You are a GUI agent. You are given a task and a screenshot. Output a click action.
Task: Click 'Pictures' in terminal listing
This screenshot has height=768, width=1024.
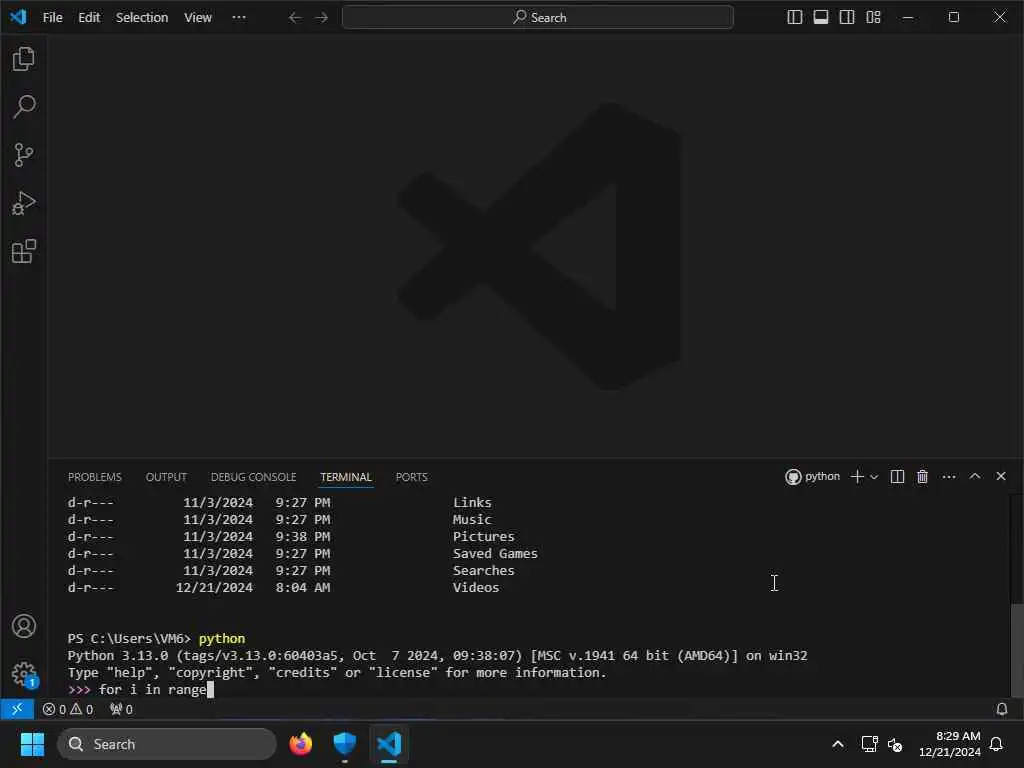pos(483,537)
